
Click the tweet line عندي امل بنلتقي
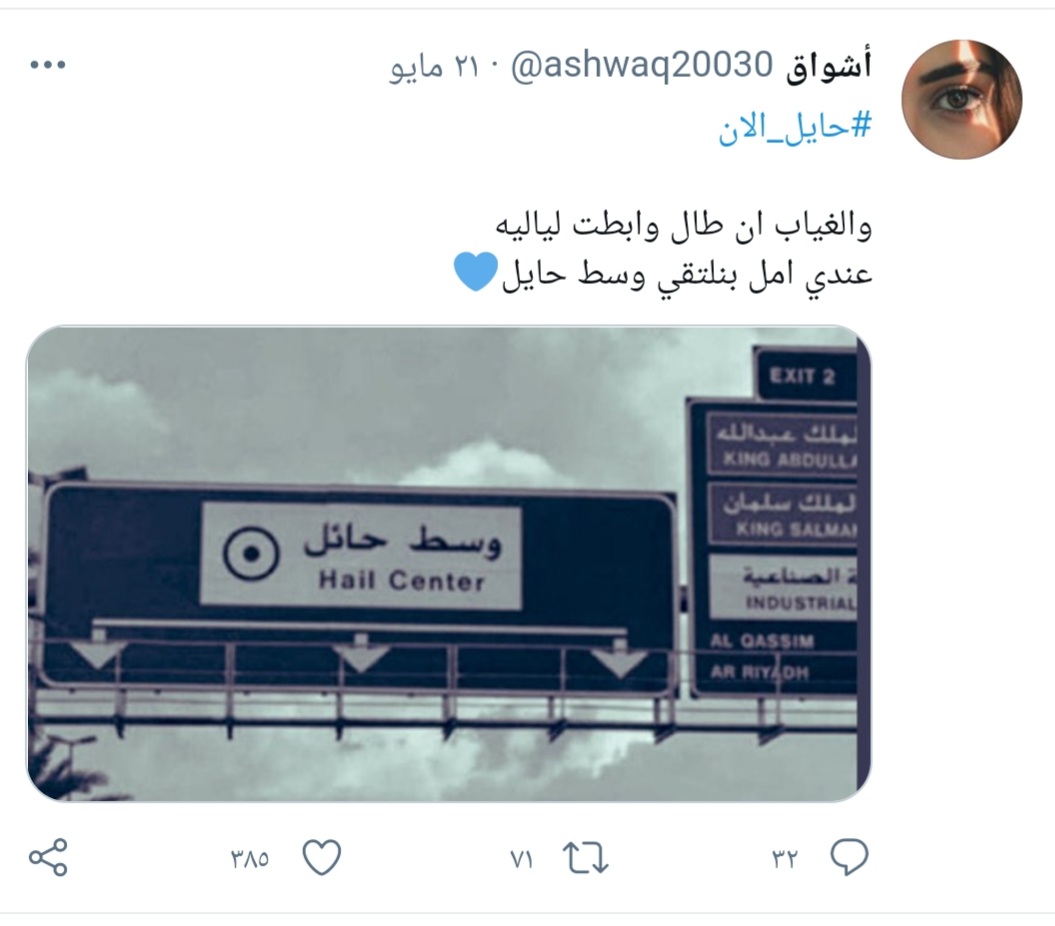coord(687,273)
